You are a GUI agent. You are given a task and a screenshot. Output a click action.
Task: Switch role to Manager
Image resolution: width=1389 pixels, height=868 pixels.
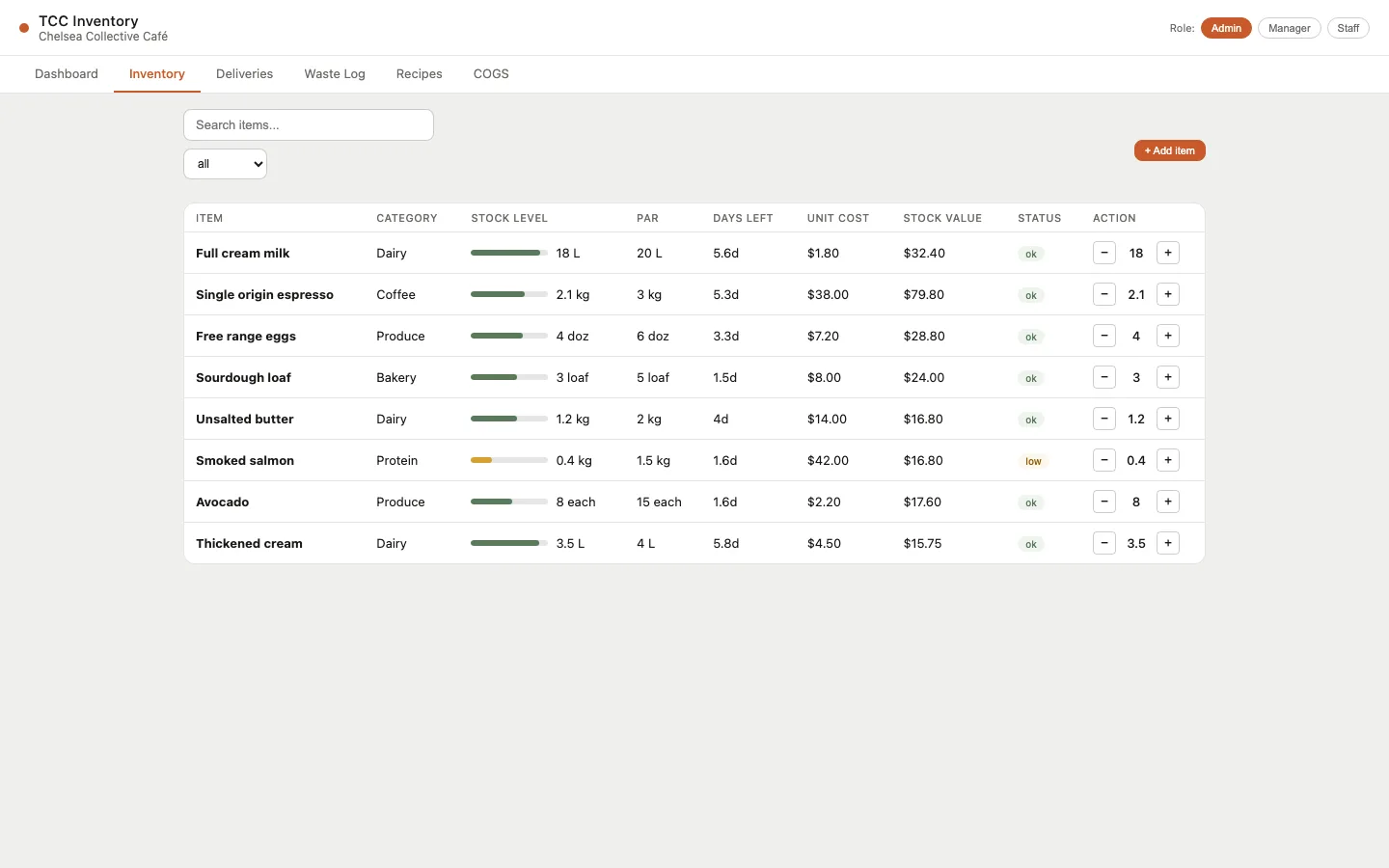pyautogui.click(x=1290, y=28)
